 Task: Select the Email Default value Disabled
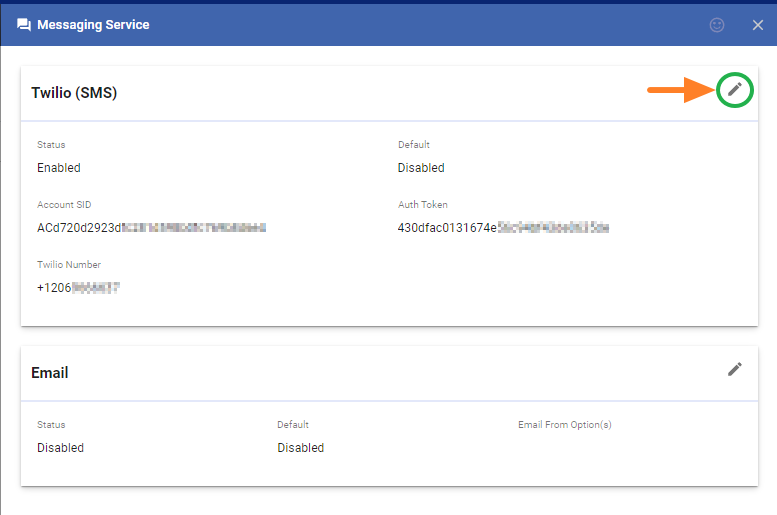300,448
